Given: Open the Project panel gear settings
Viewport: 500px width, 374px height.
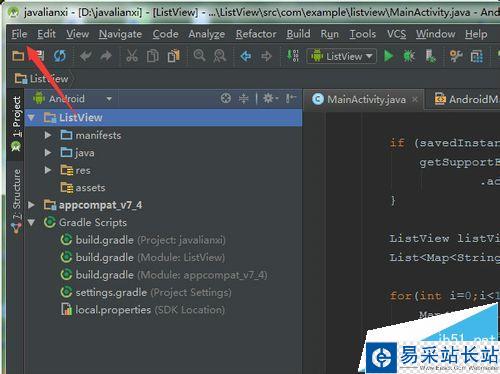Looking at the screenshot, I should pyautogui.click(x=270, y=98).
